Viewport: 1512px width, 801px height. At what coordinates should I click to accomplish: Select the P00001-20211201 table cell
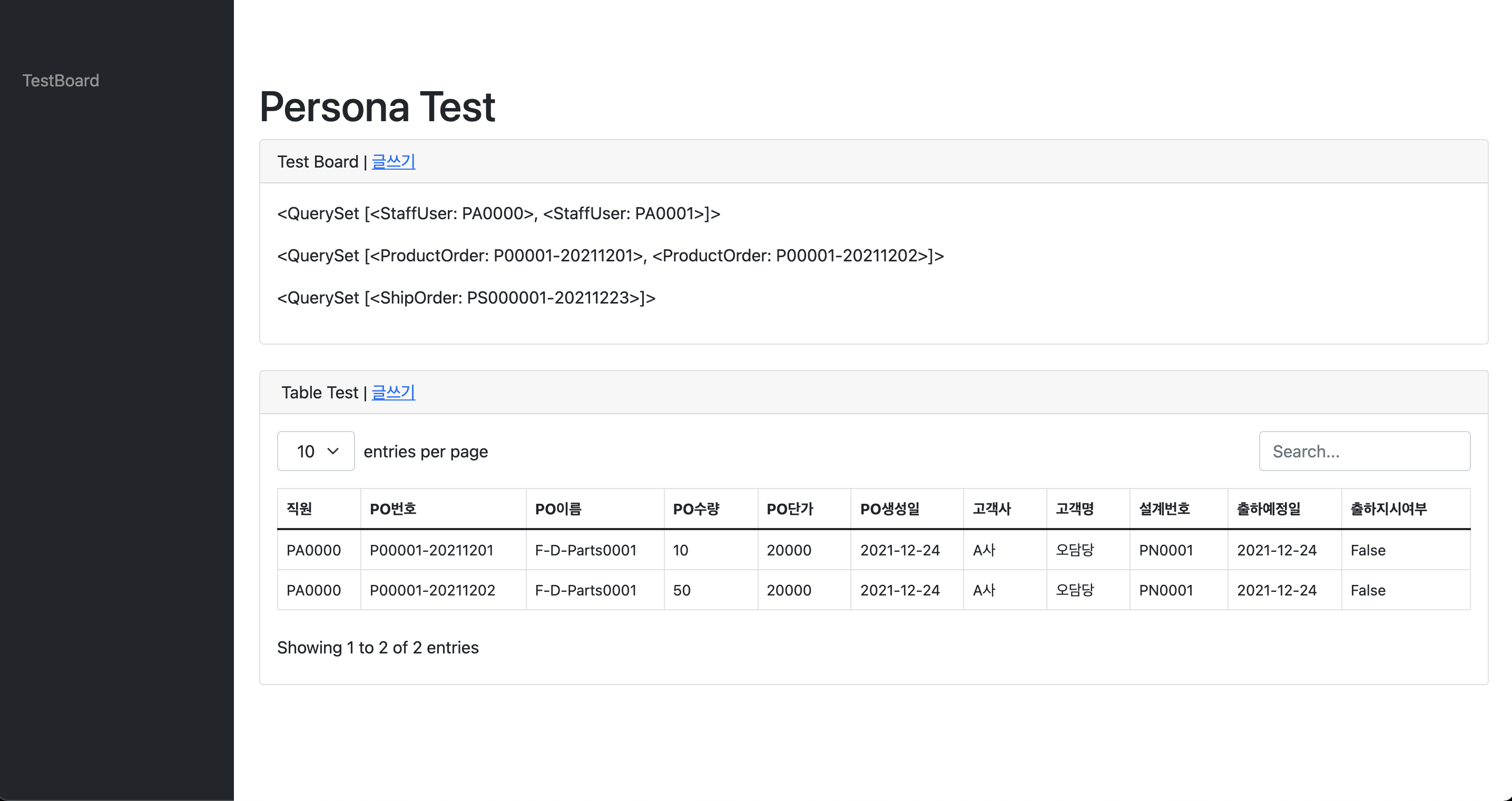coord(431,550)
